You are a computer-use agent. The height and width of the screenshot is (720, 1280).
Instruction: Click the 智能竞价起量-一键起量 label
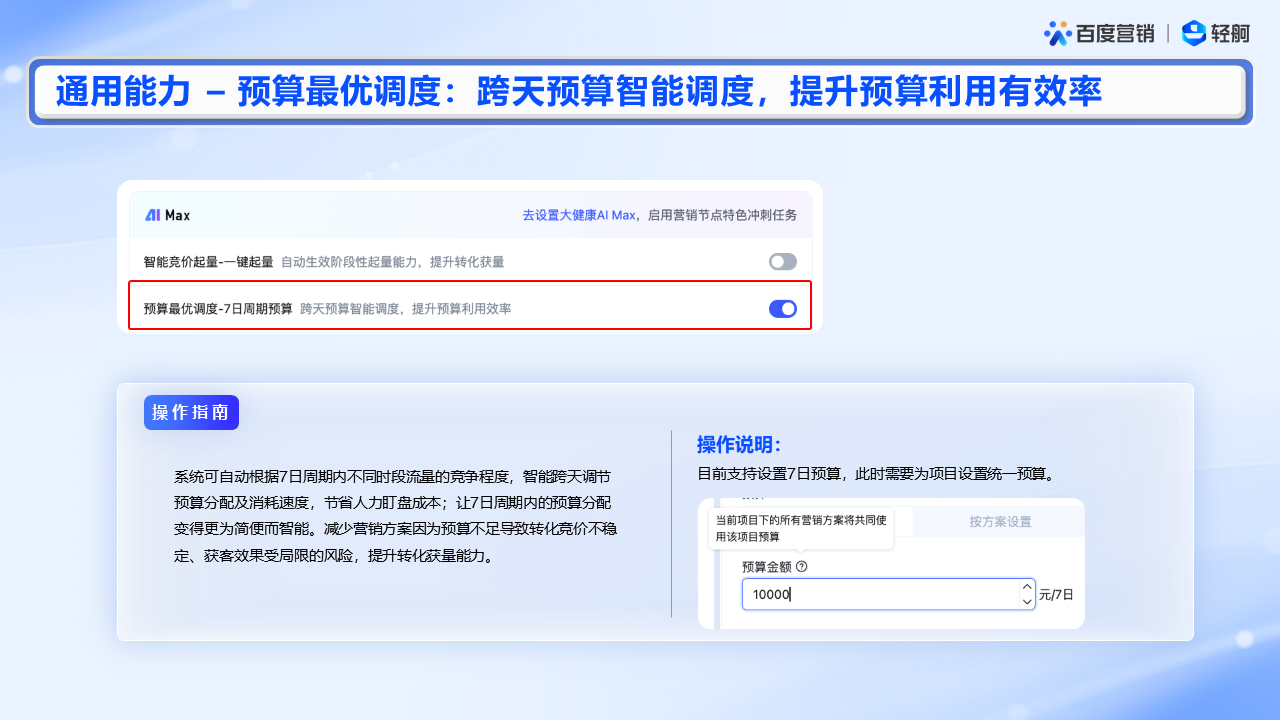click(208, 262)
